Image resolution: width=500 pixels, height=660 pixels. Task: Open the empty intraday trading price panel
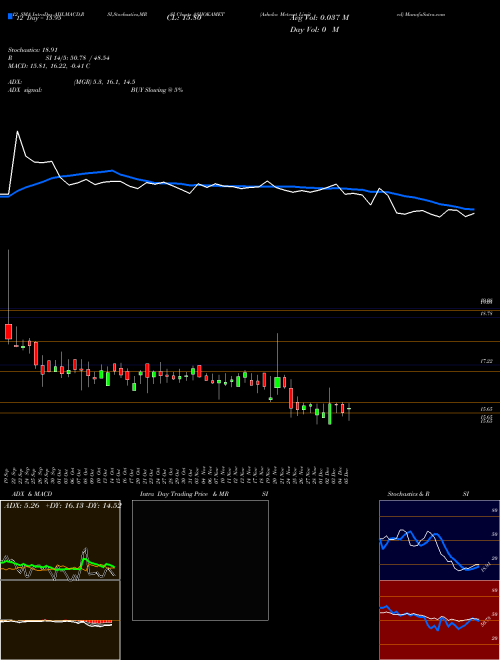pyautogui.click(x=200, y=560)
